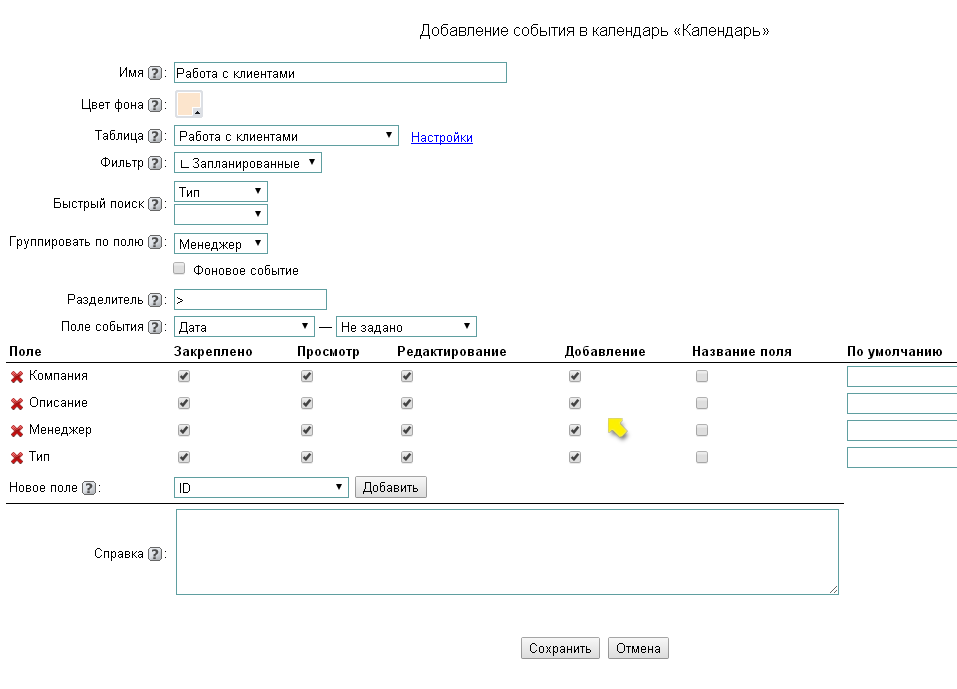Screen dimensions: 957x689
Task: Click the help icon next to Имя
Action: [x=155, y=73]
